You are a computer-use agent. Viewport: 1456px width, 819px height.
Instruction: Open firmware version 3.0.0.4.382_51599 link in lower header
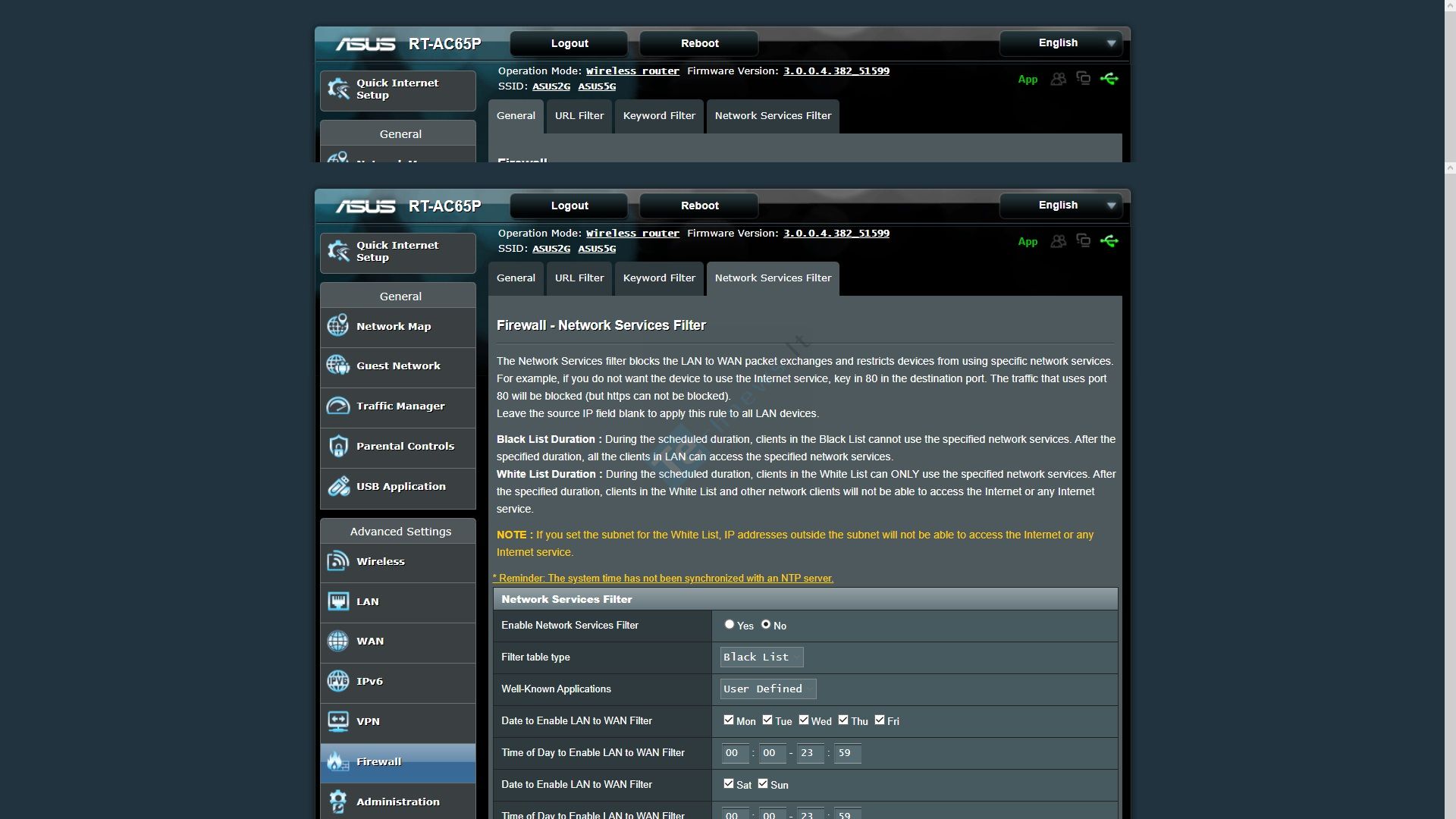[836, 234]
